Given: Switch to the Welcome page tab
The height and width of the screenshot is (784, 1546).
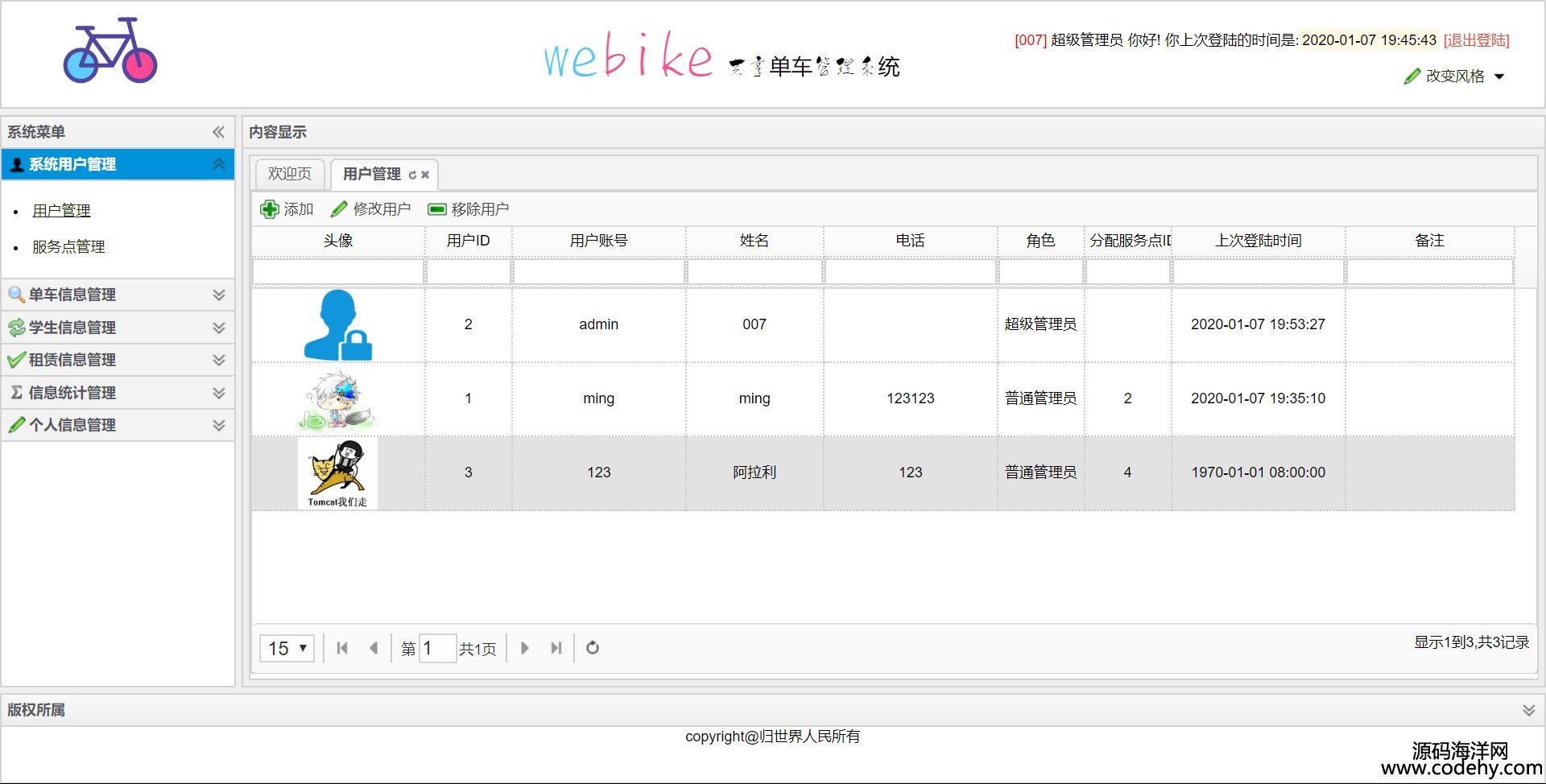Looking at the screenshot, I should (x=290, y=174).
